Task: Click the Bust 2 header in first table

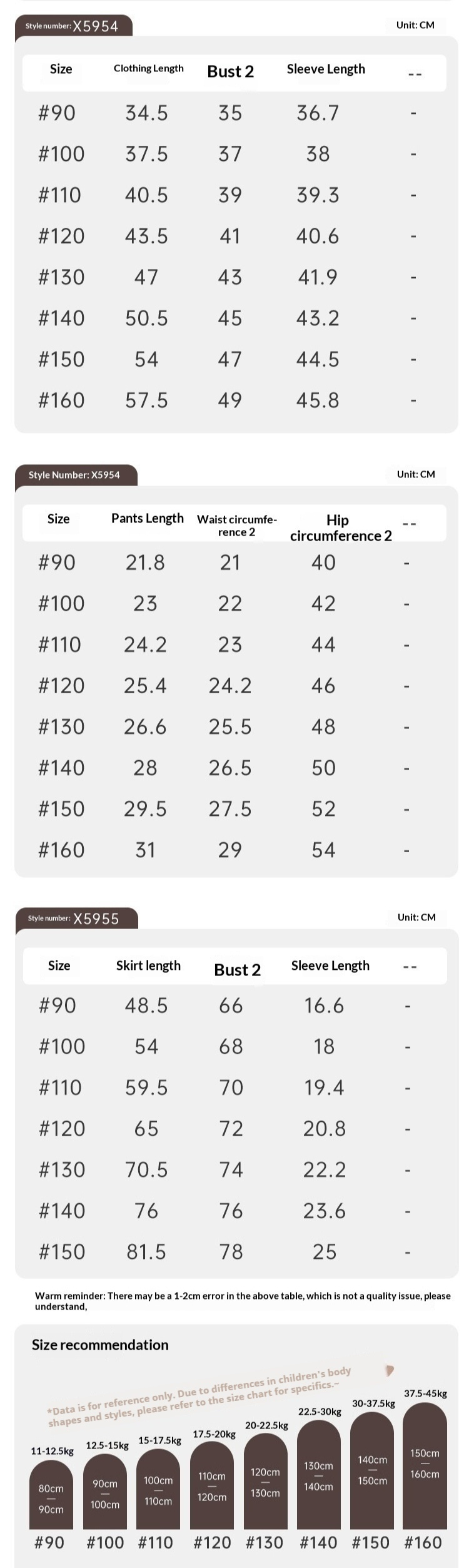Action: pyautogui.click(x=231, y=71)
